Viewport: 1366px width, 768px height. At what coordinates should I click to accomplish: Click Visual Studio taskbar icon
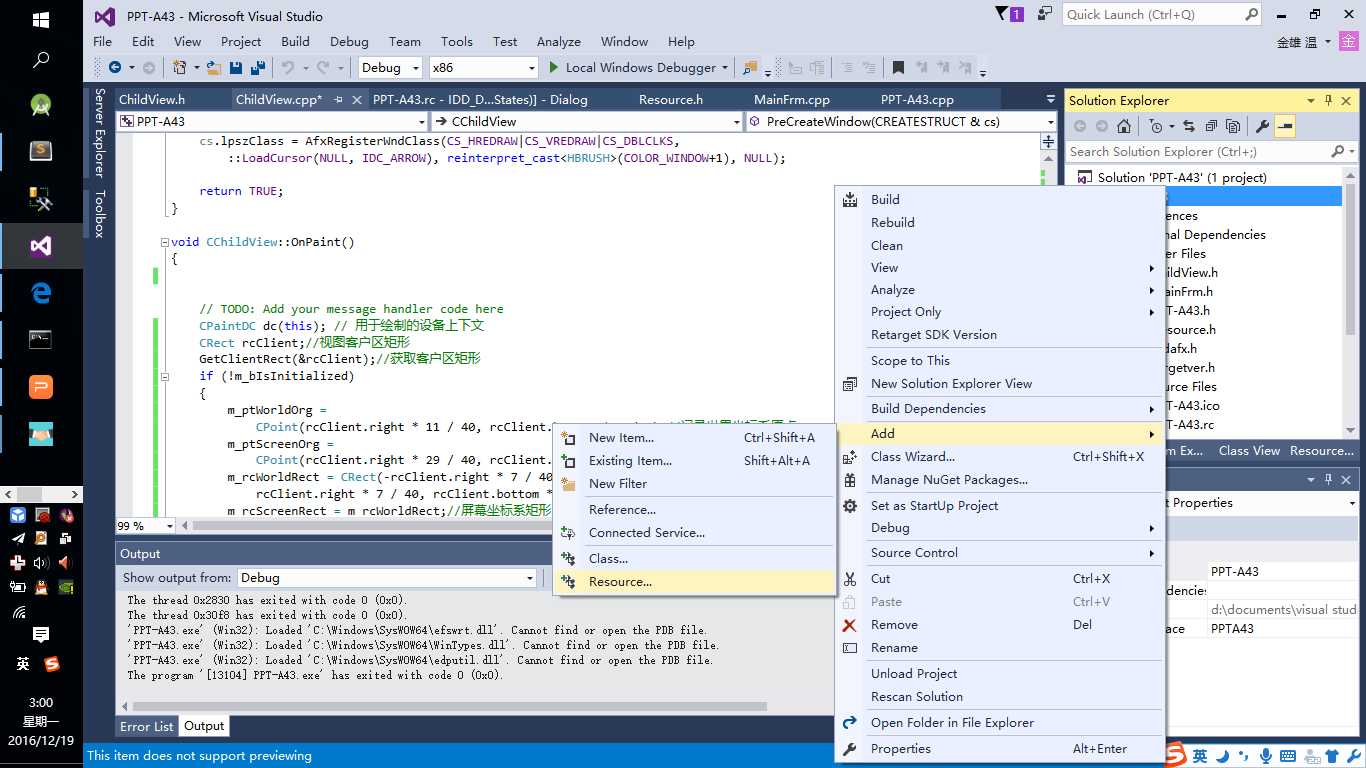41,246
